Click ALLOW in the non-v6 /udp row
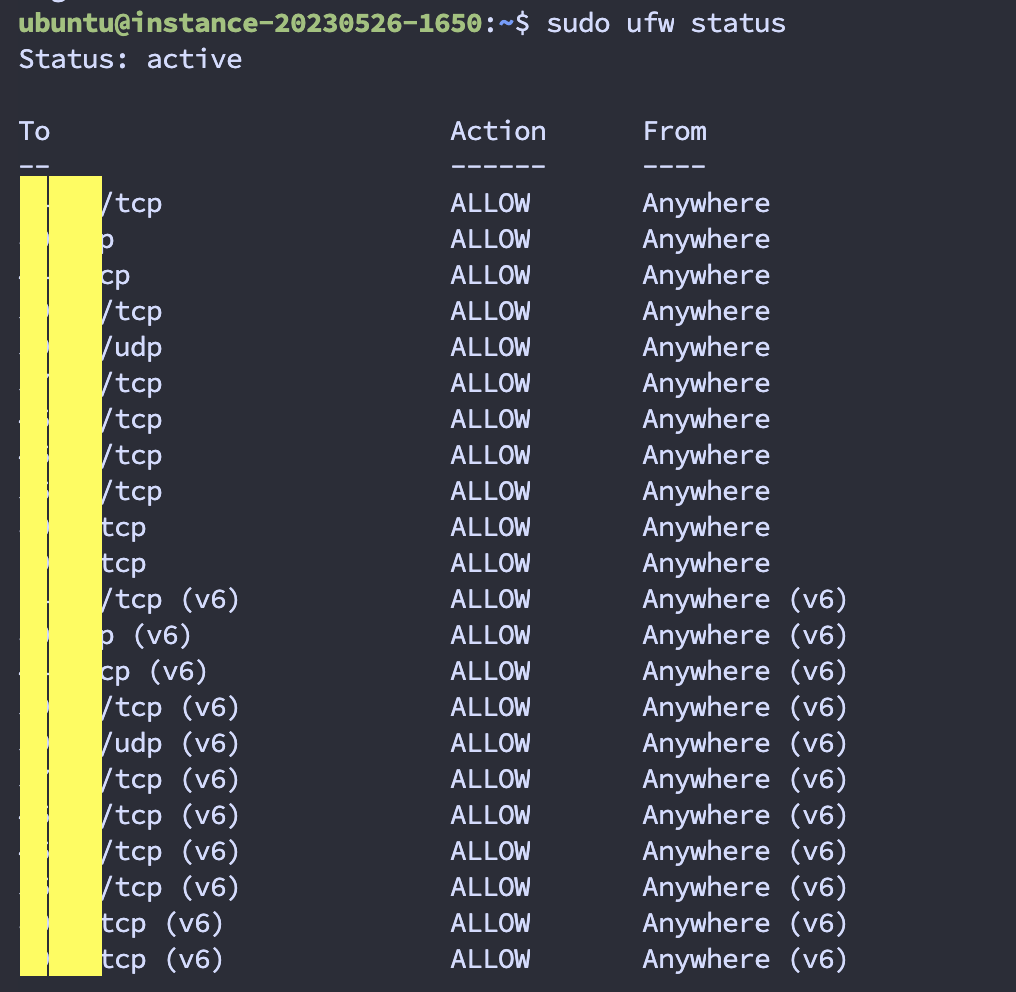 pos(490,347)
